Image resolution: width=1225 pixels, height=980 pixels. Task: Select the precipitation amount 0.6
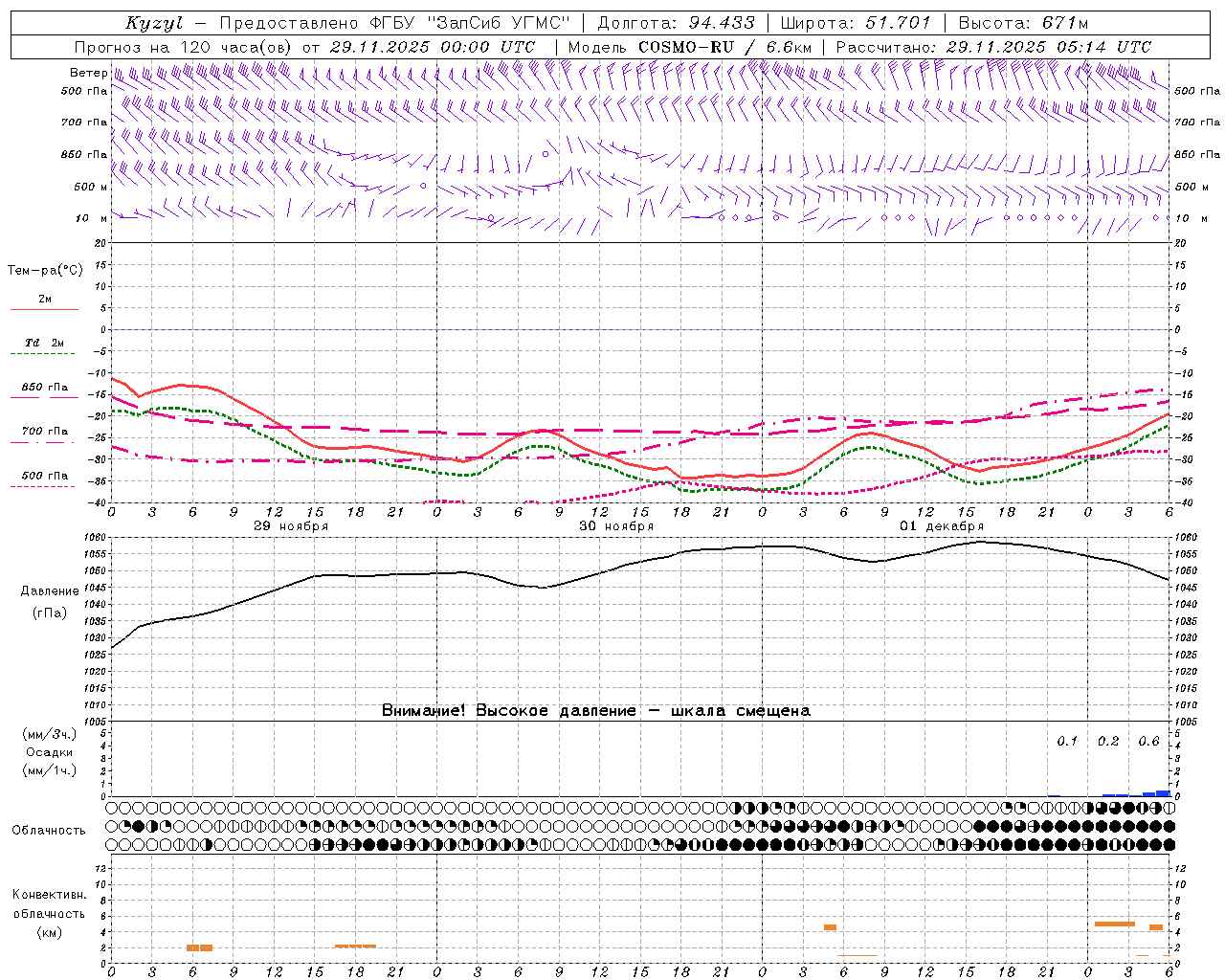pos(1148,742)
